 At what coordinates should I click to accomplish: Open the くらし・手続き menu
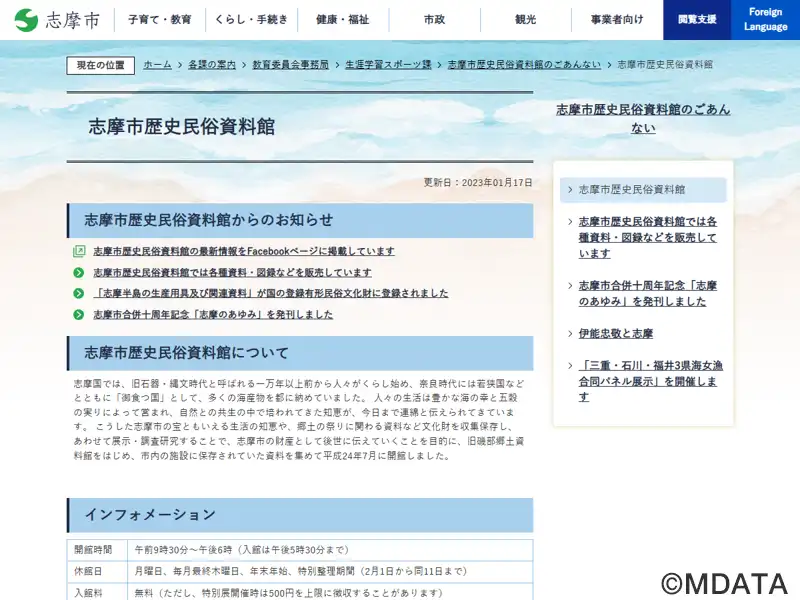pyautogui.click(x=251, y=20)
